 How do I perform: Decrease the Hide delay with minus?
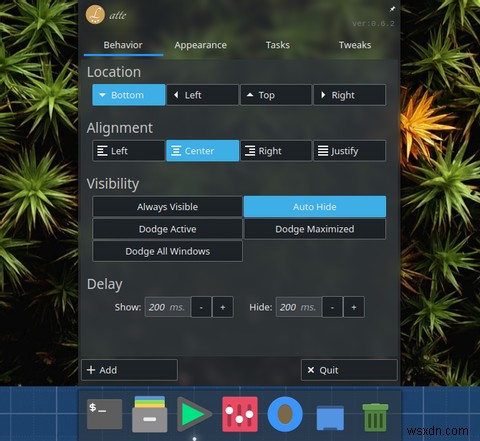tap(332, 307)
